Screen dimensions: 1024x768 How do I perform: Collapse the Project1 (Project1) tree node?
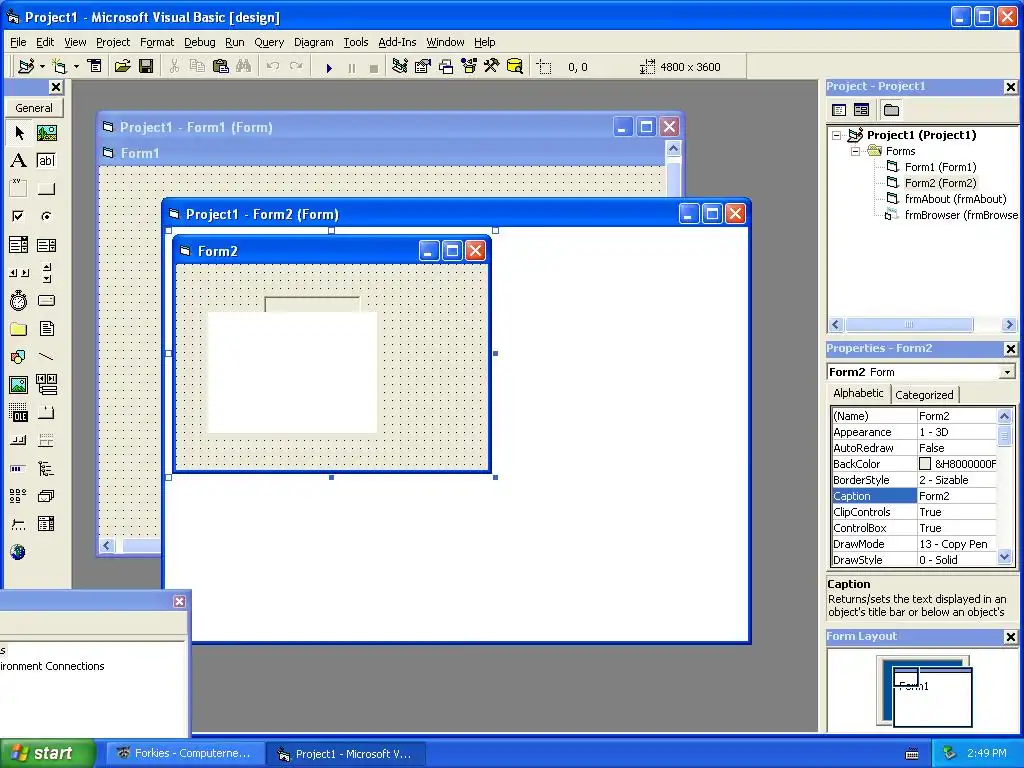[x=837, y=135]
